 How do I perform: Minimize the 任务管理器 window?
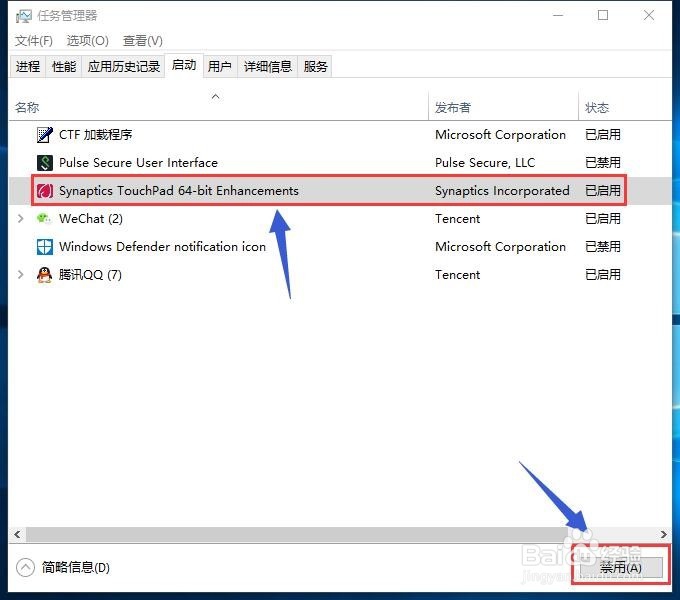point(558,16)
